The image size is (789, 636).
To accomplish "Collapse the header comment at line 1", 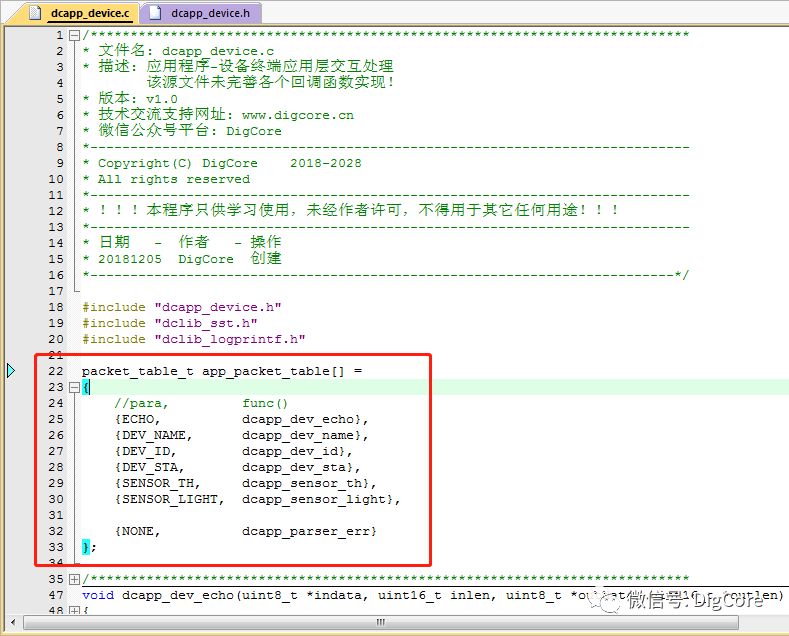I will 74,35.
